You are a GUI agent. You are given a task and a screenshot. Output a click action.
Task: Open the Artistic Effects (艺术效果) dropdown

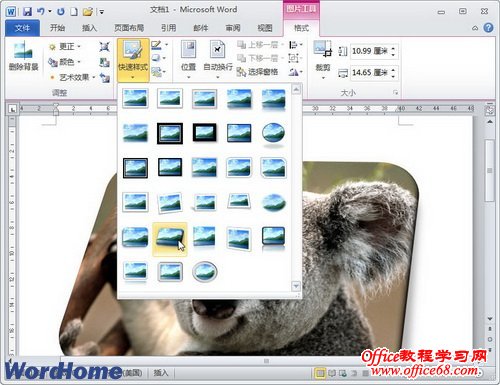[x=72, y=77]
